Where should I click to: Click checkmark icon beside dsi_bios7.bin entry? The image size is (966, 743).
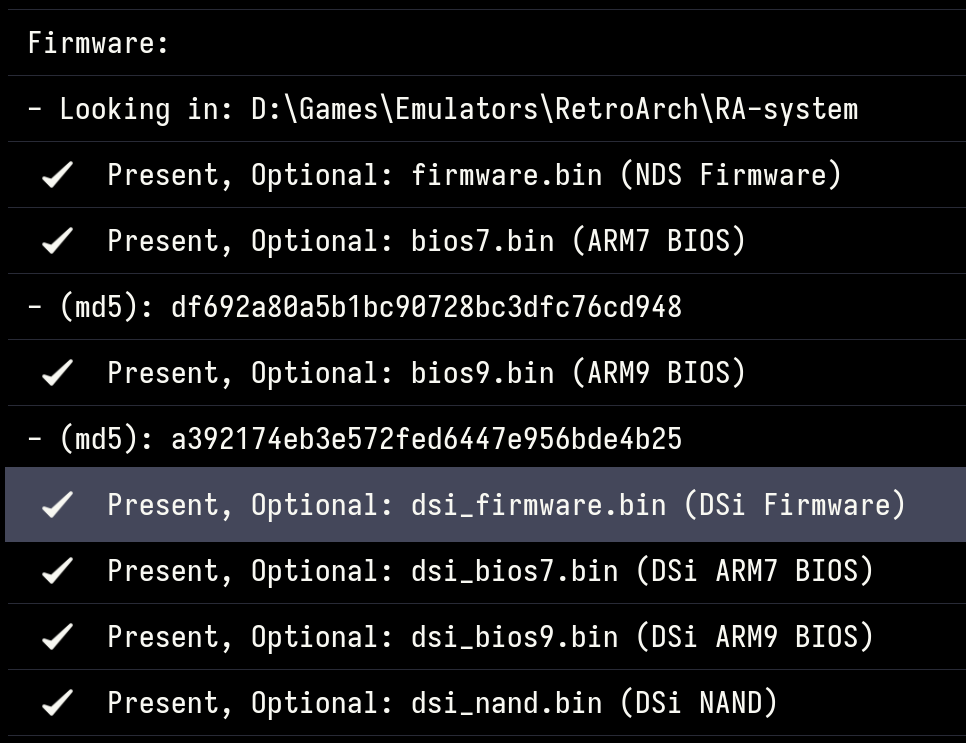click(58, 570)
